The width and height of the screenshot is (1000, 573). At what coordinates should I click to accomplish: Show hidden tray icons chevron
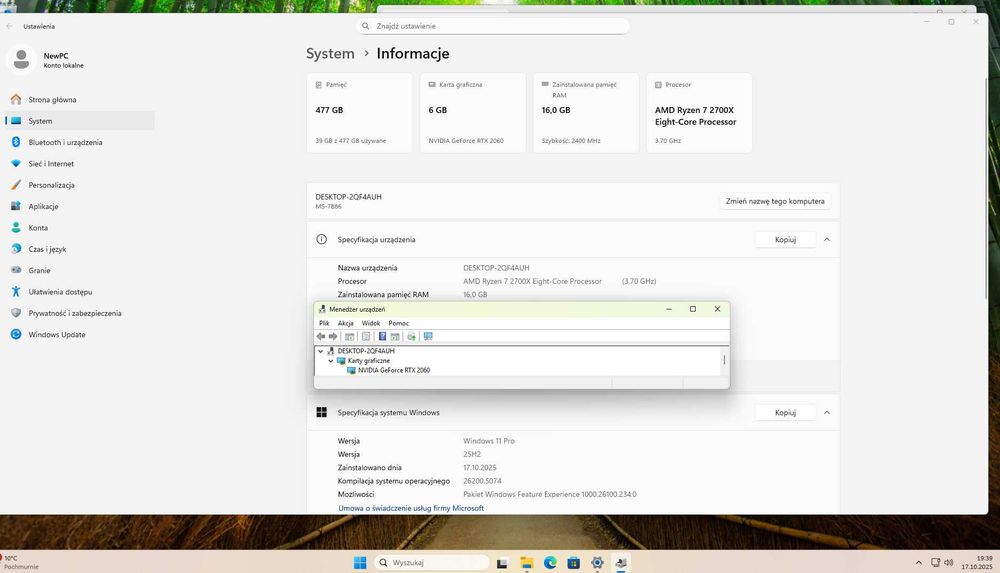coord(918,562)
